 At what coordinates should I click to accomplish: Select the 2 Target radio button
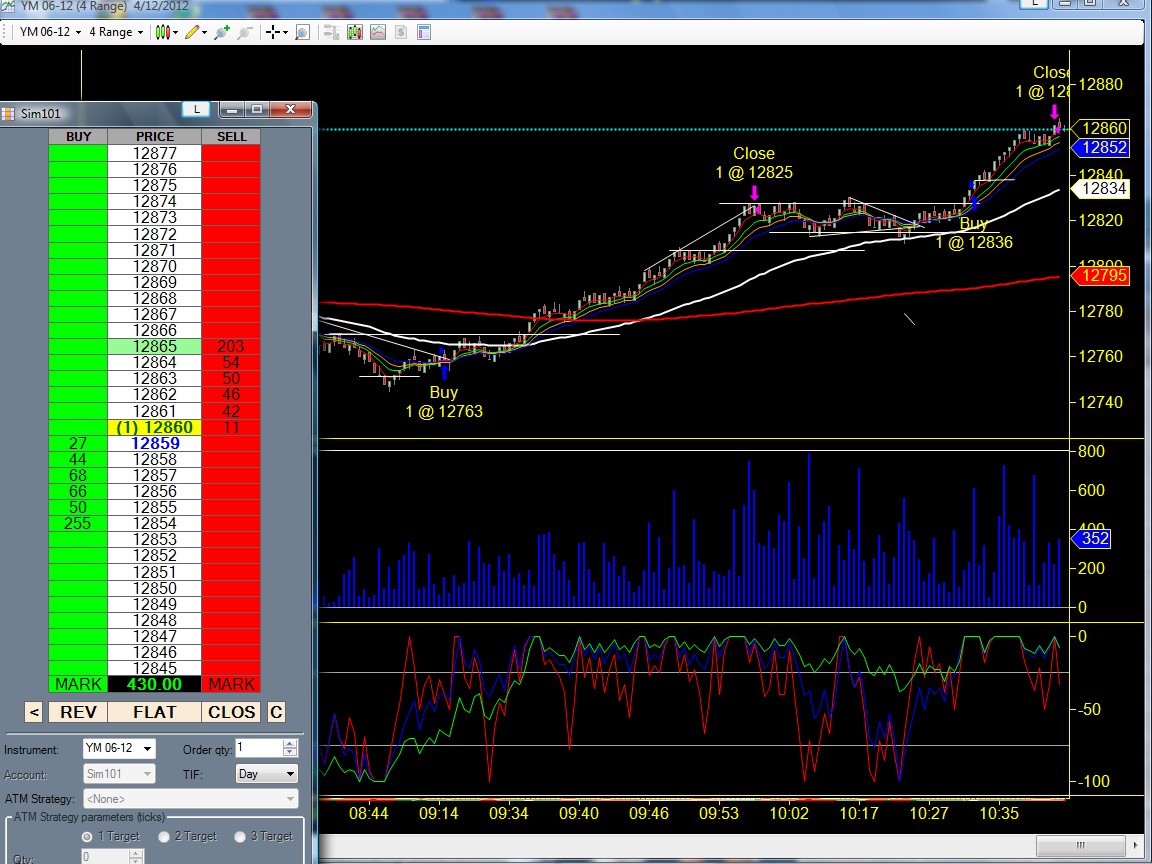(x=164, y=836)
